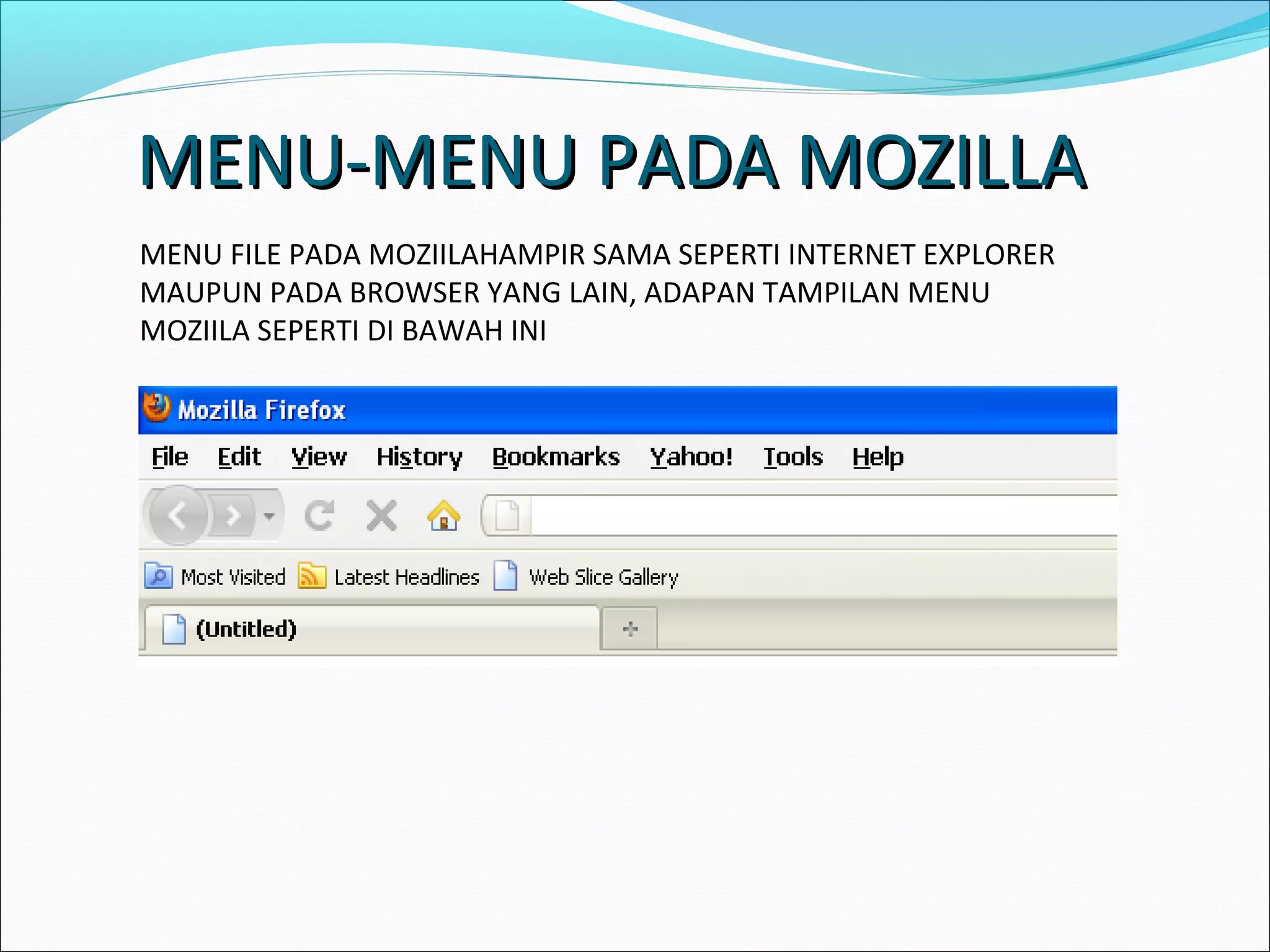The width and height of the screenshot is (1270, 952).
Task: Go to the Home page icon
Action: point(444,515)
